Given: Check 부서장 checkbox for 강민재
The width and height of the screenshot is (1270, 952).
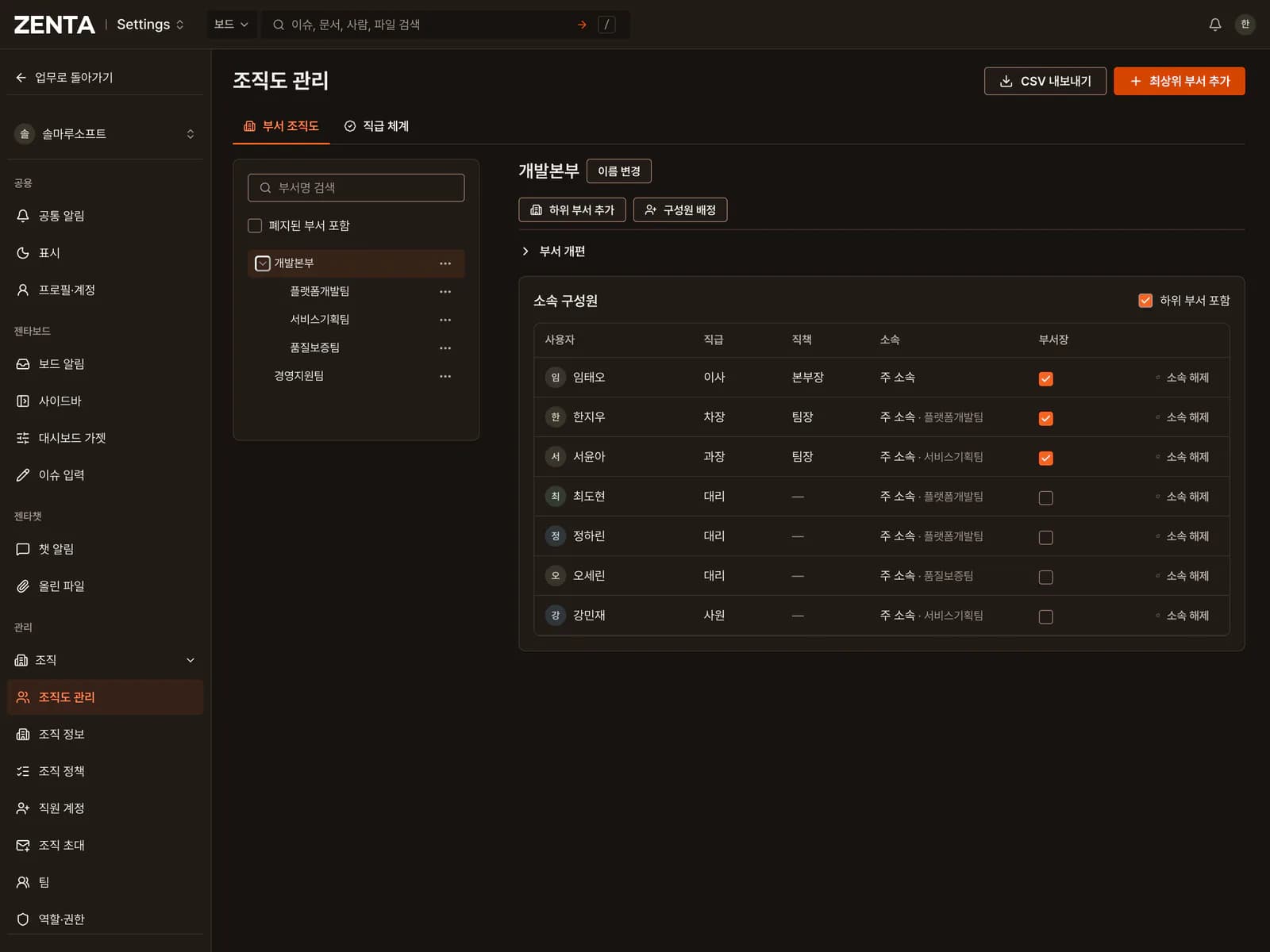Looking at the screenshot, I should (1046, 617).
